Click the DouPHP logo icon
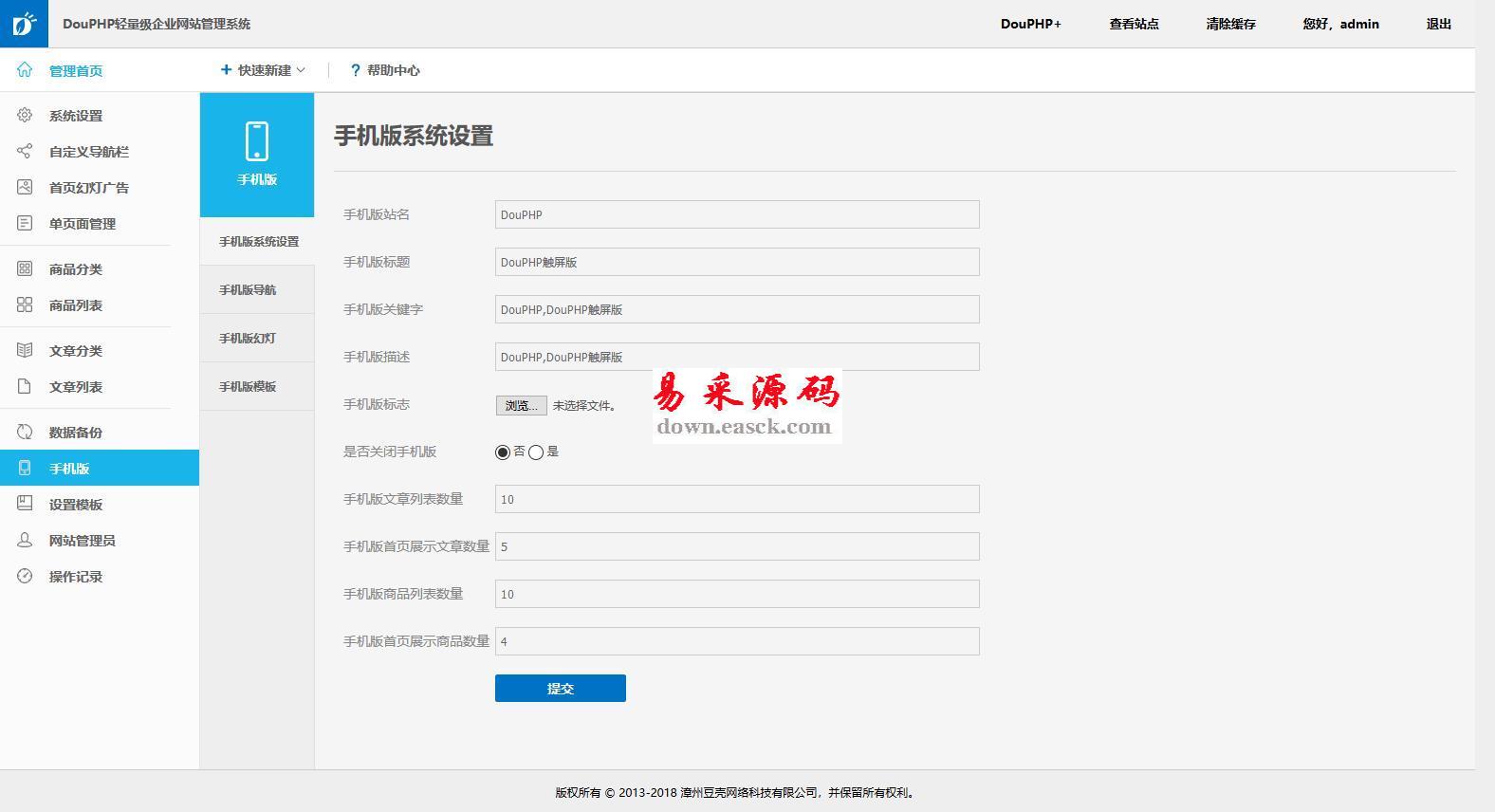Viewport: 1495px width, 812px height. pyautogui.click(x=24, y=24)
